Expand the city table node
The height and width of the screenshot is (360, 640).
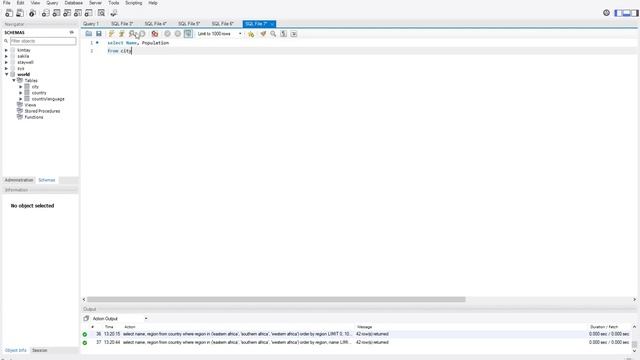pos(20,87)
